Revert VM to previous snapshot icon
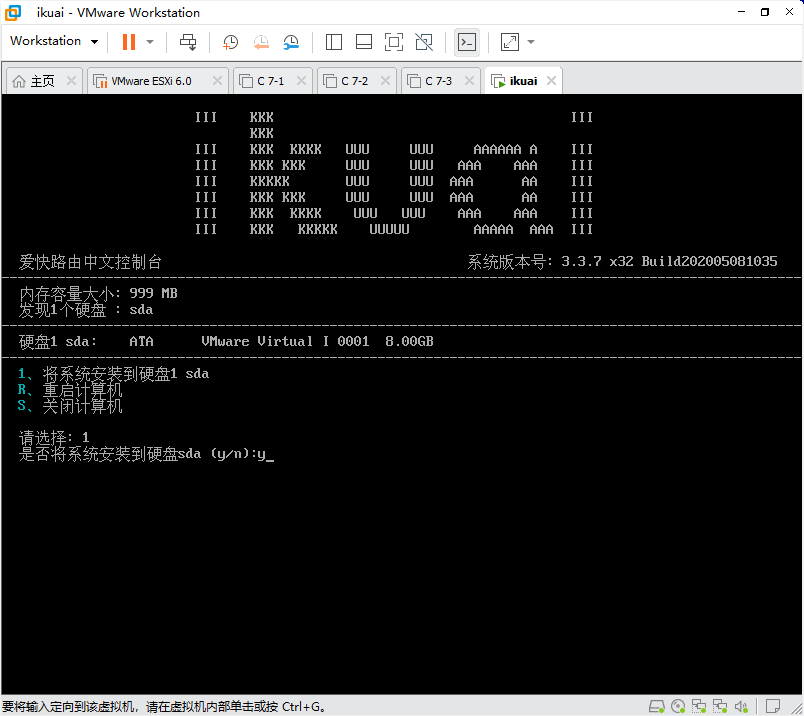 pos(261,41)
